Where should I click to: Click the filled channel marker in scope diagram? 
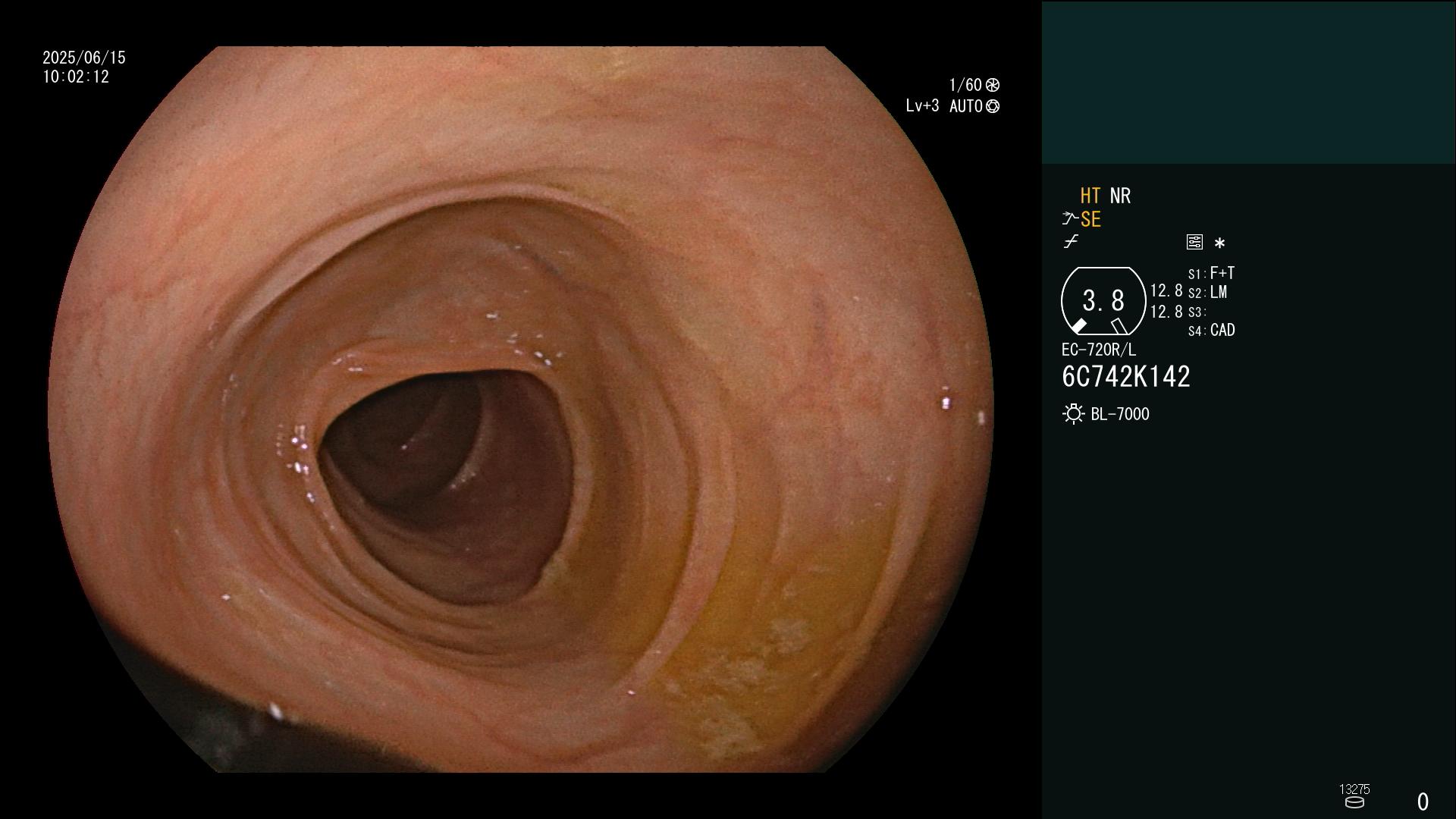click(x=1078, y=325)
